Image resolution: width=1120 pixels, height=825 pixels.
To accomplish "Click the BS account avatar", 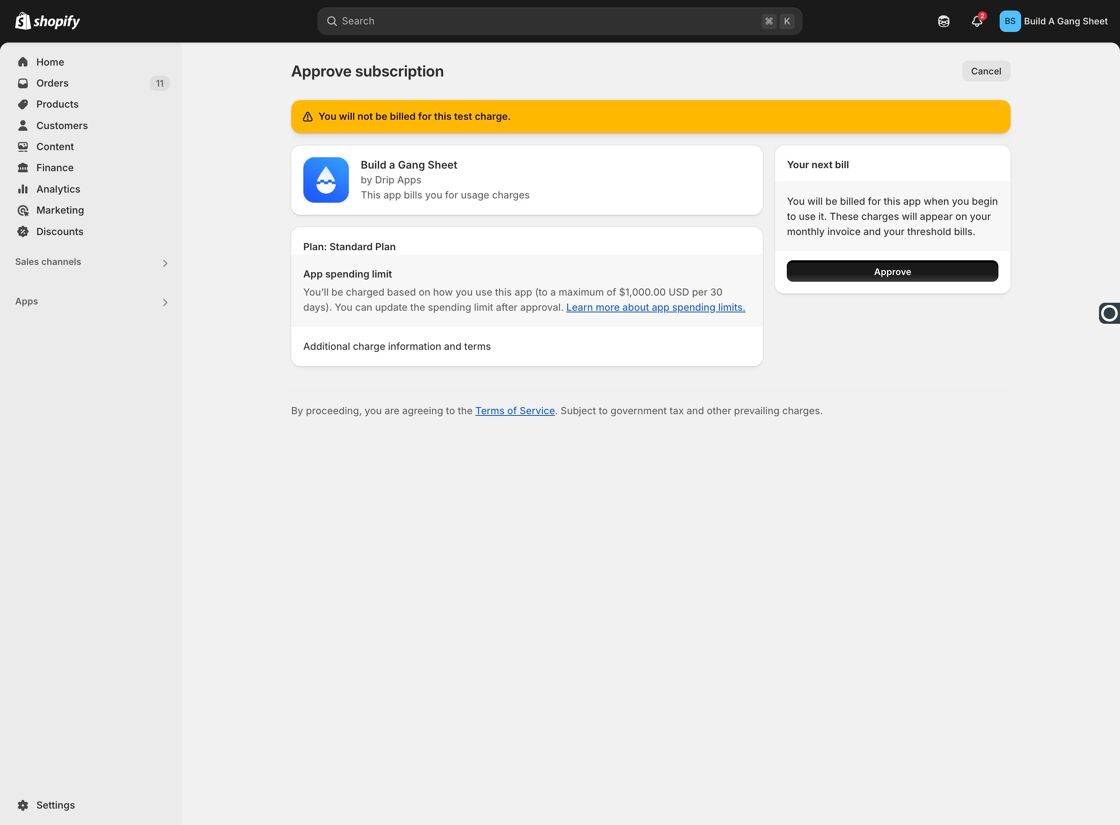I will click(1010, 21).
